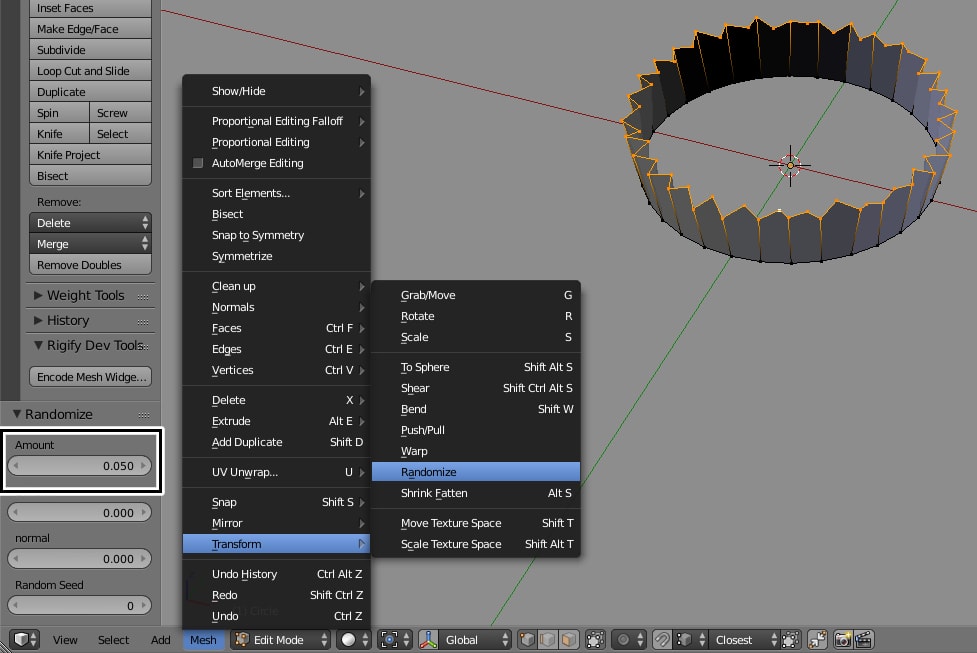Click the 3D cursor in the viewport

click(x=790, y=165)
